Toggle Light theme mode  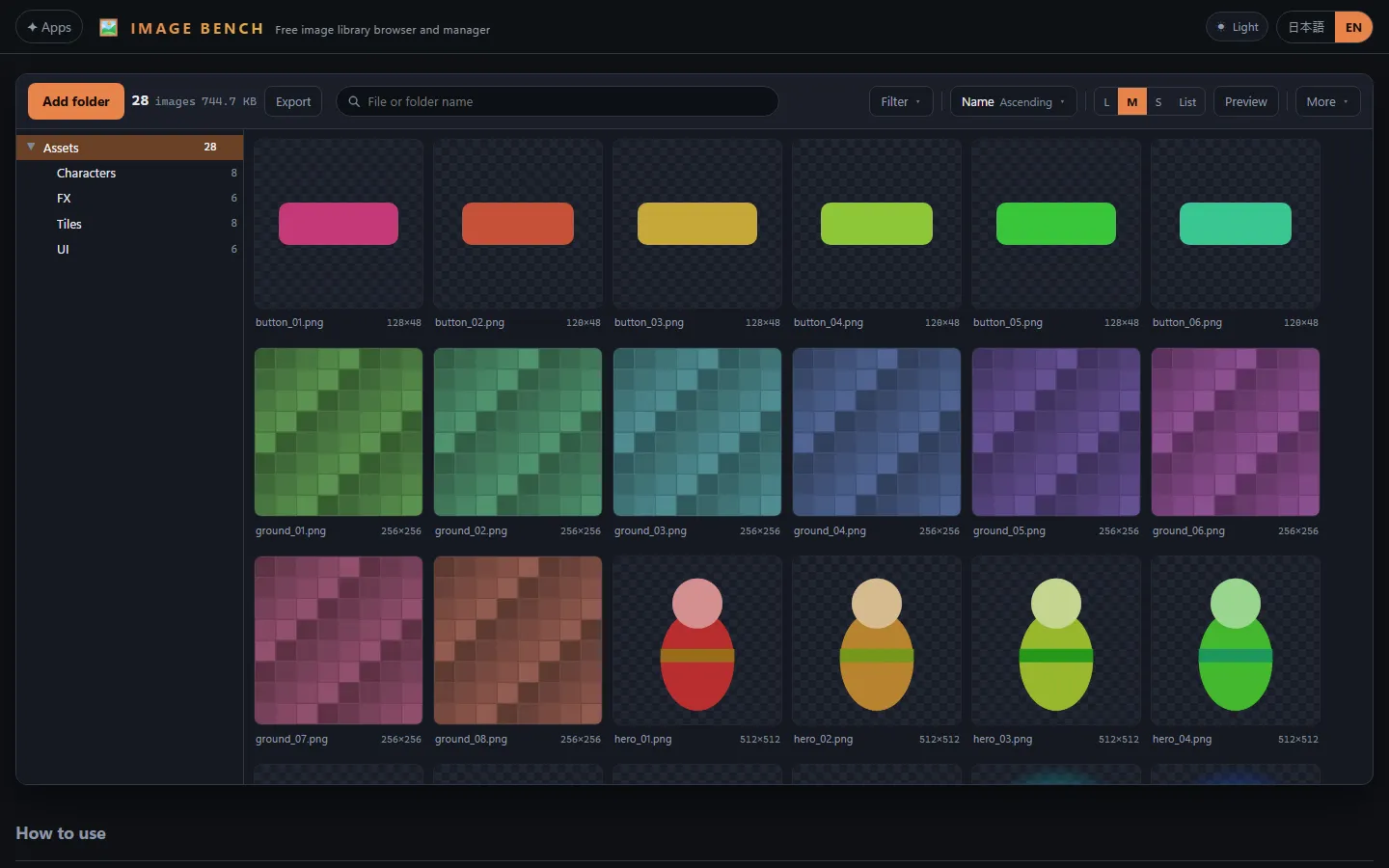point(1237,27)
